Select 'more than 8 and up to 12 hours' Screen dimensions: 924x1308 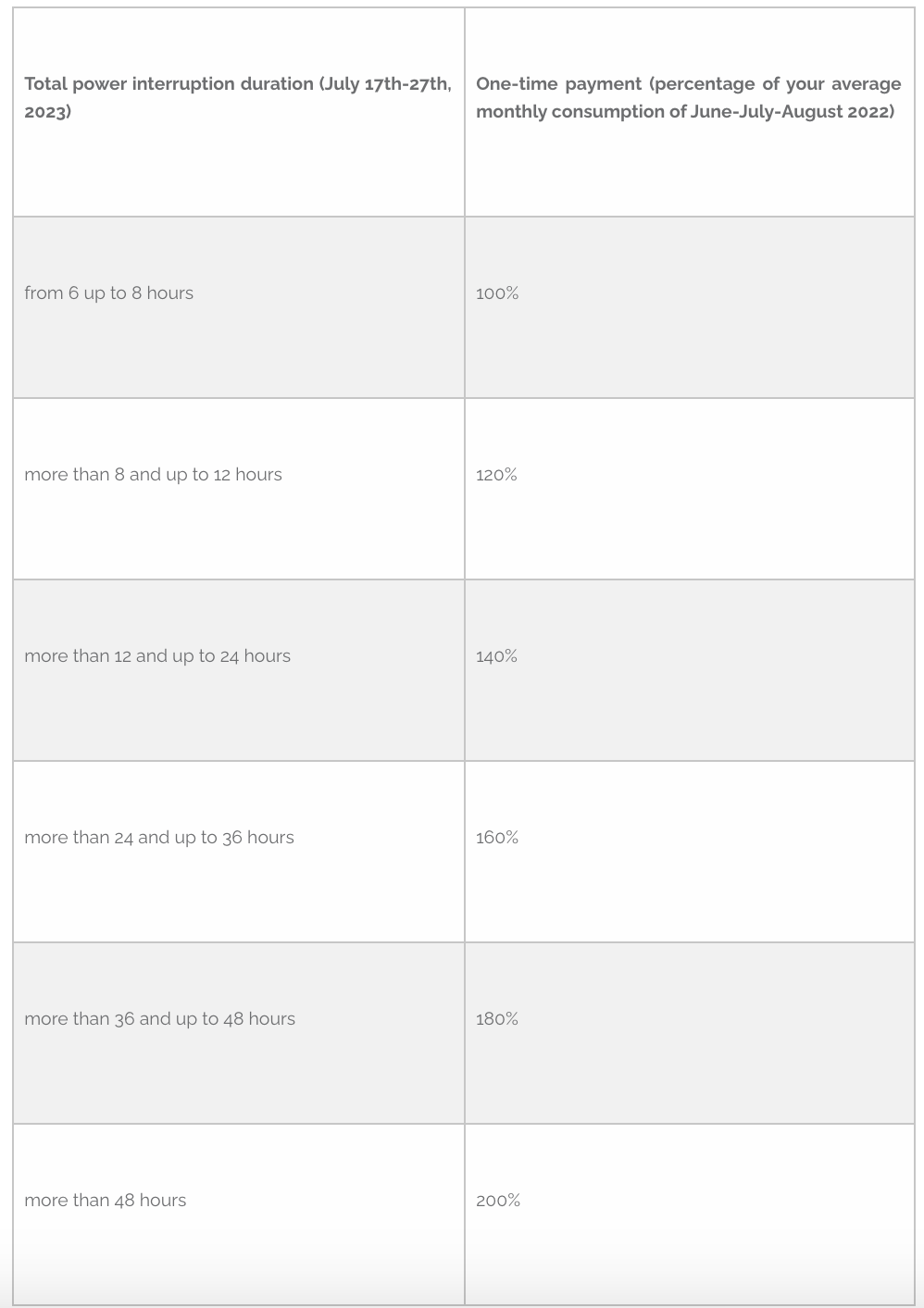pyautogui.click(x=153, y=475)
